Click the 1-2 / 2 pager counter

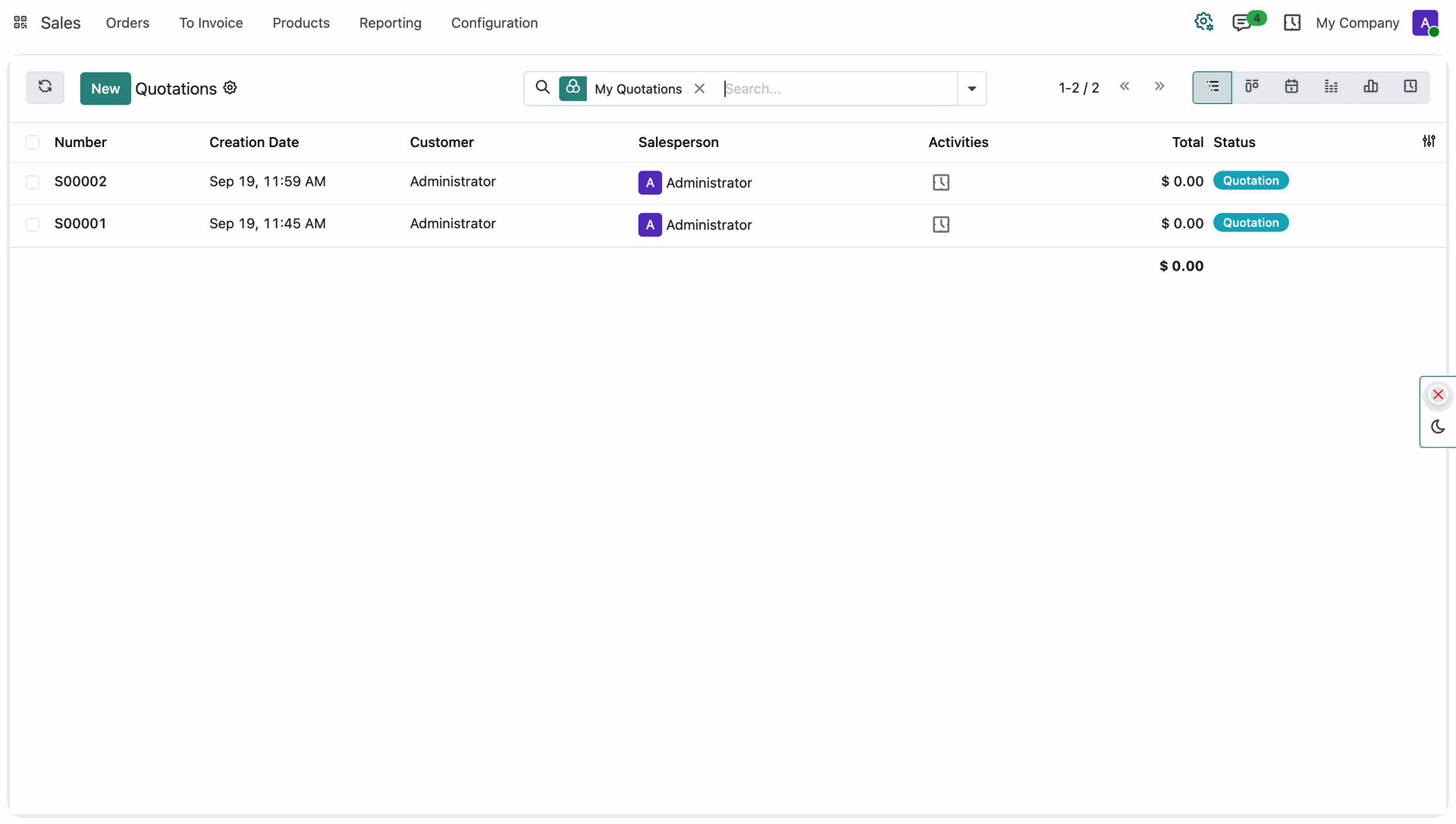coord(1078,88)
